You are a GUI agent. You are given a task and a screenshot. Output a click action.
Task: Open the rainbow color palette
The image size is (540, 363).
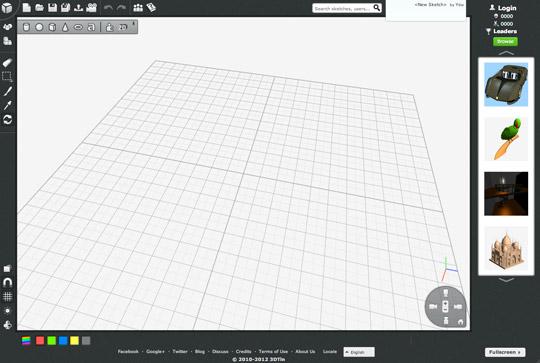tap(26, 341)
